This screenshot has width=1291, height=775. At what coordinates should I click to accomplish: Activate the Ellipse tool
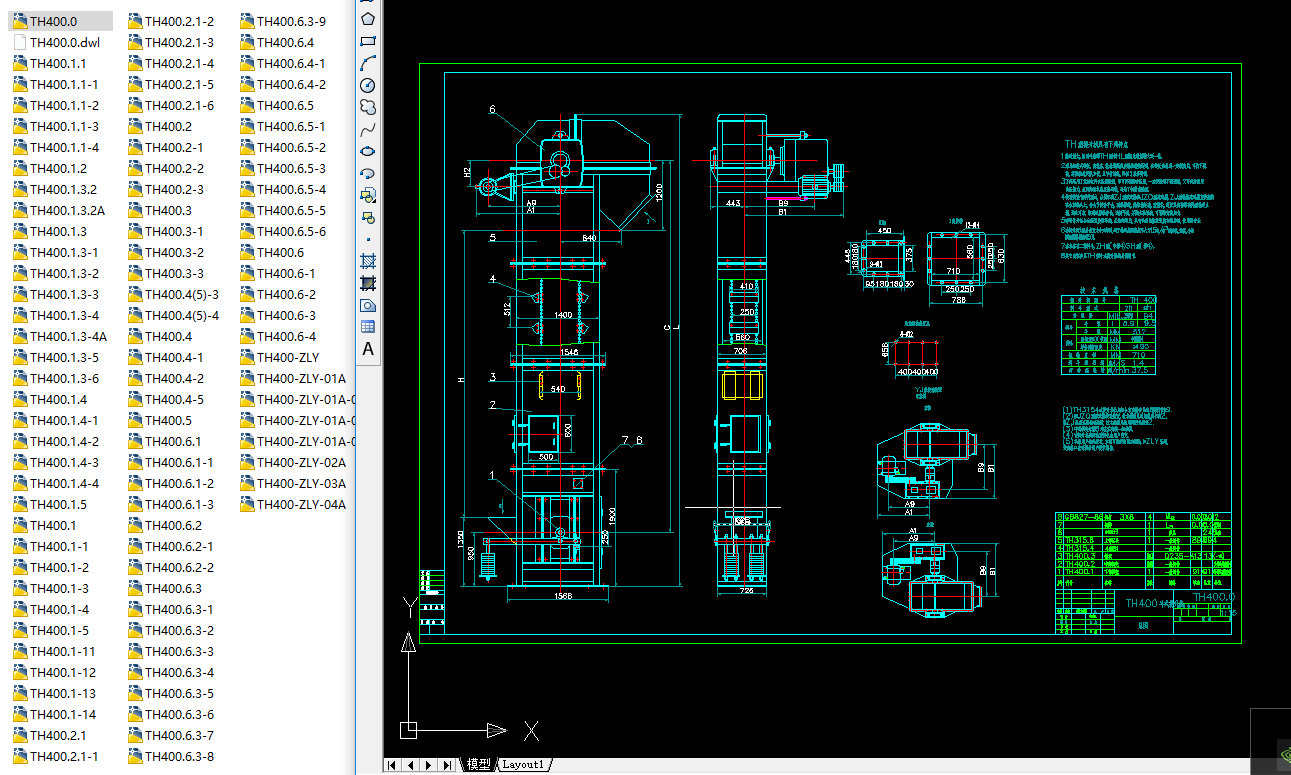pyautogui.click(x=368, y=151)
